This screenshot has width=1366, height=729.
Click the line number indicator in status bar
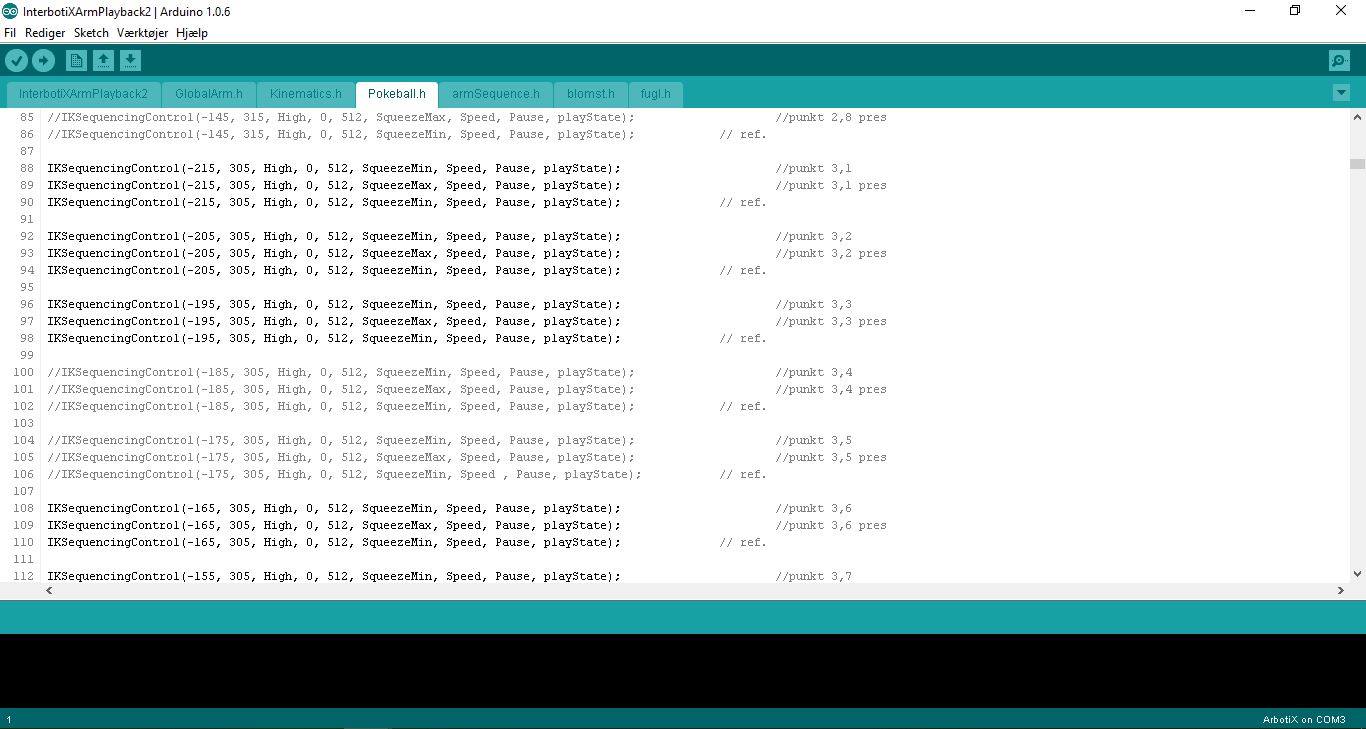coord(9,720)
